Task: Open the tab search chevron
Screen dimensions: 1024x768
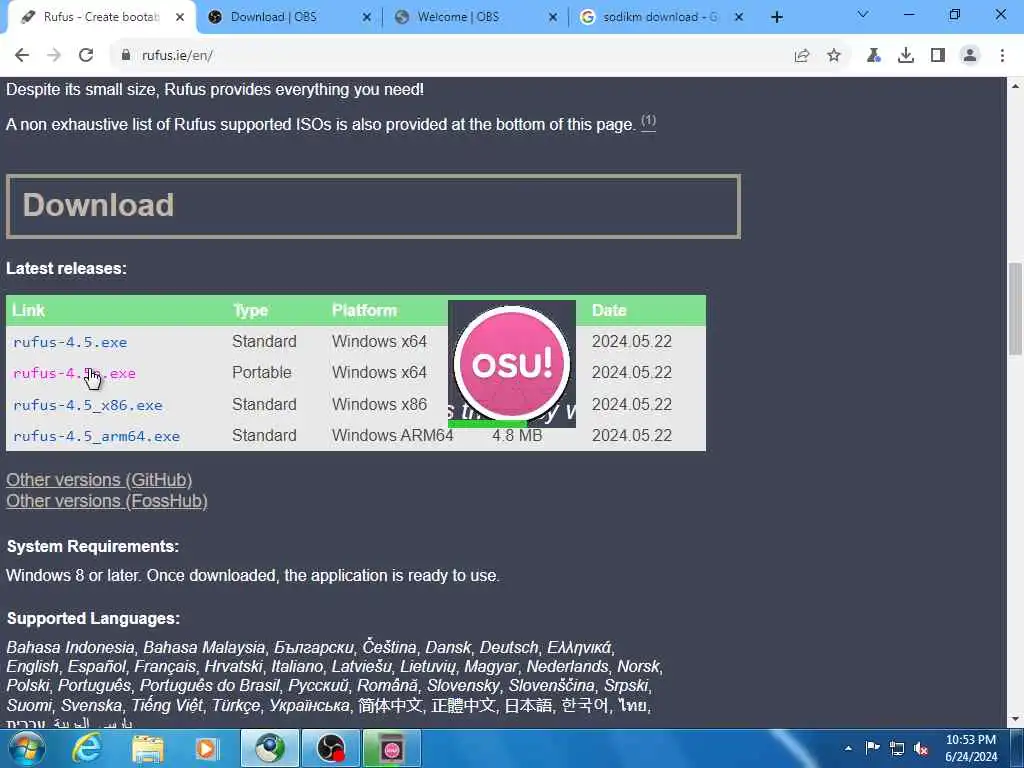Action: (x=863, y=14)
